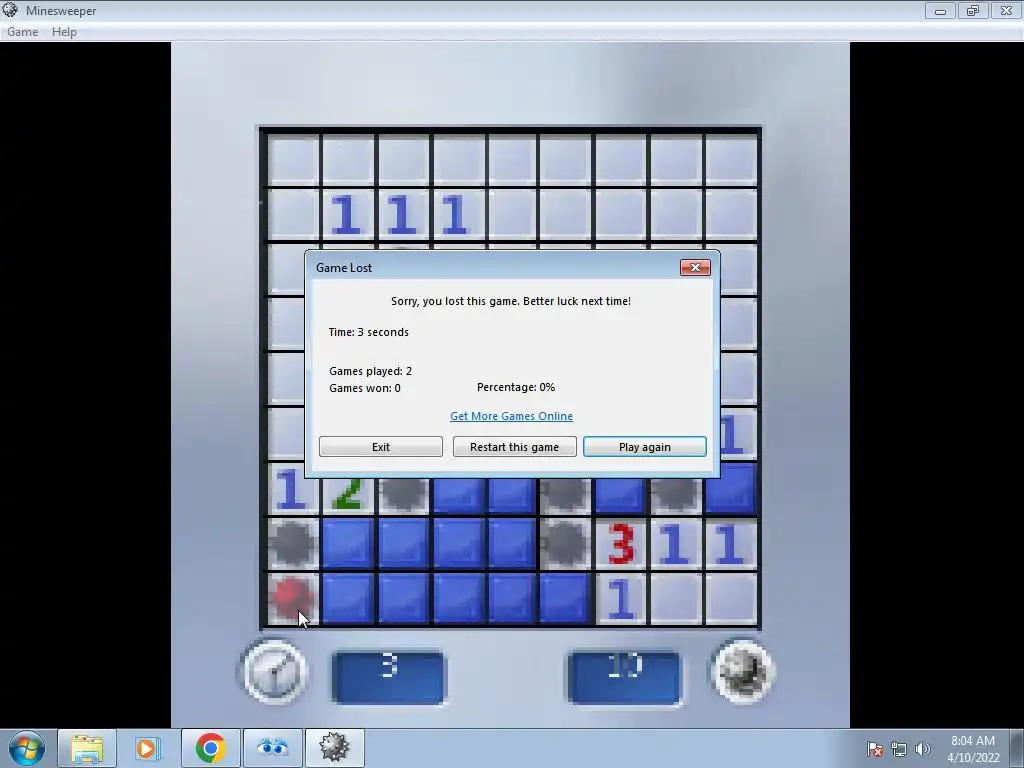Screen dimensions: 1024x768
Task: Click the elapsed time display showing 3
Action: [389, 677]
